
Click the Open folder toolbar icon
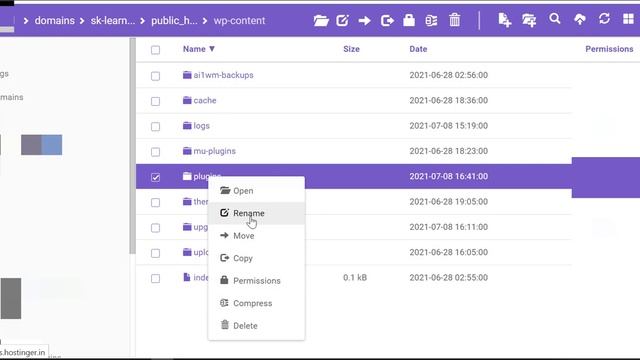pyautogui.click(x=321, y=20)
